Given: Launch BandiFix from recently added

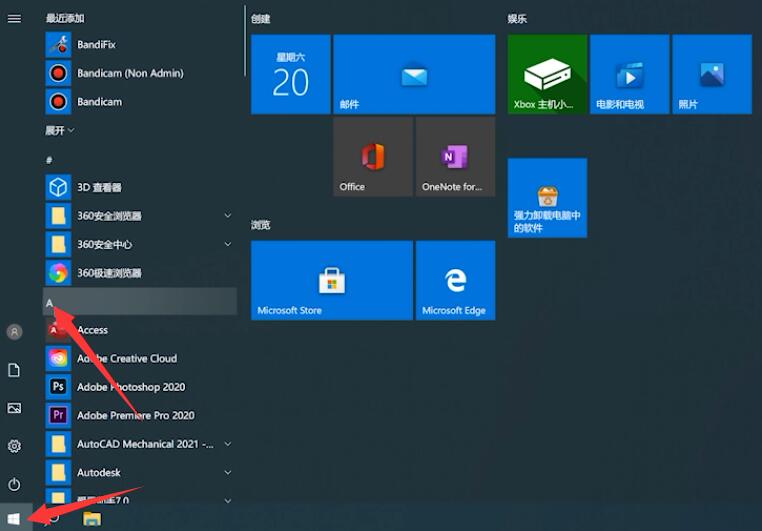Looking at the screenshot, I should coord(140,45).
